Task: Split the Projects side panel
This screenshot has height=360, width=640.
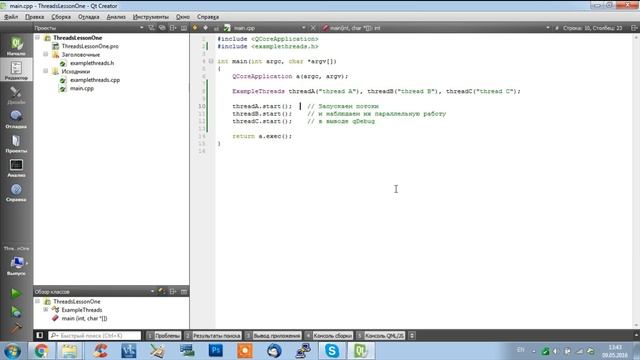Action: click(173, 28)
